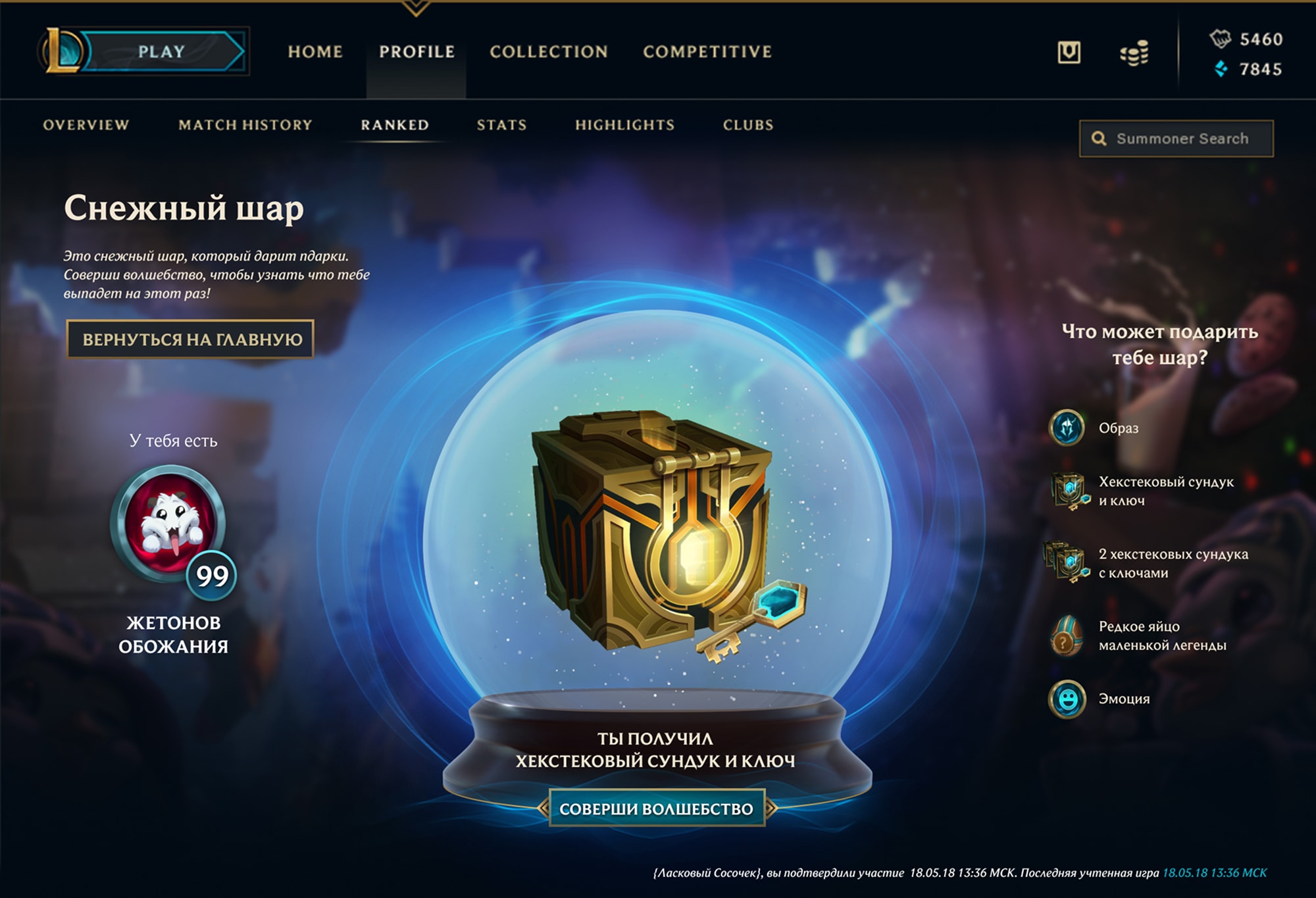Click the Образ skin reward icon
Screen dimensions: 1316x898
[1067, 428]
